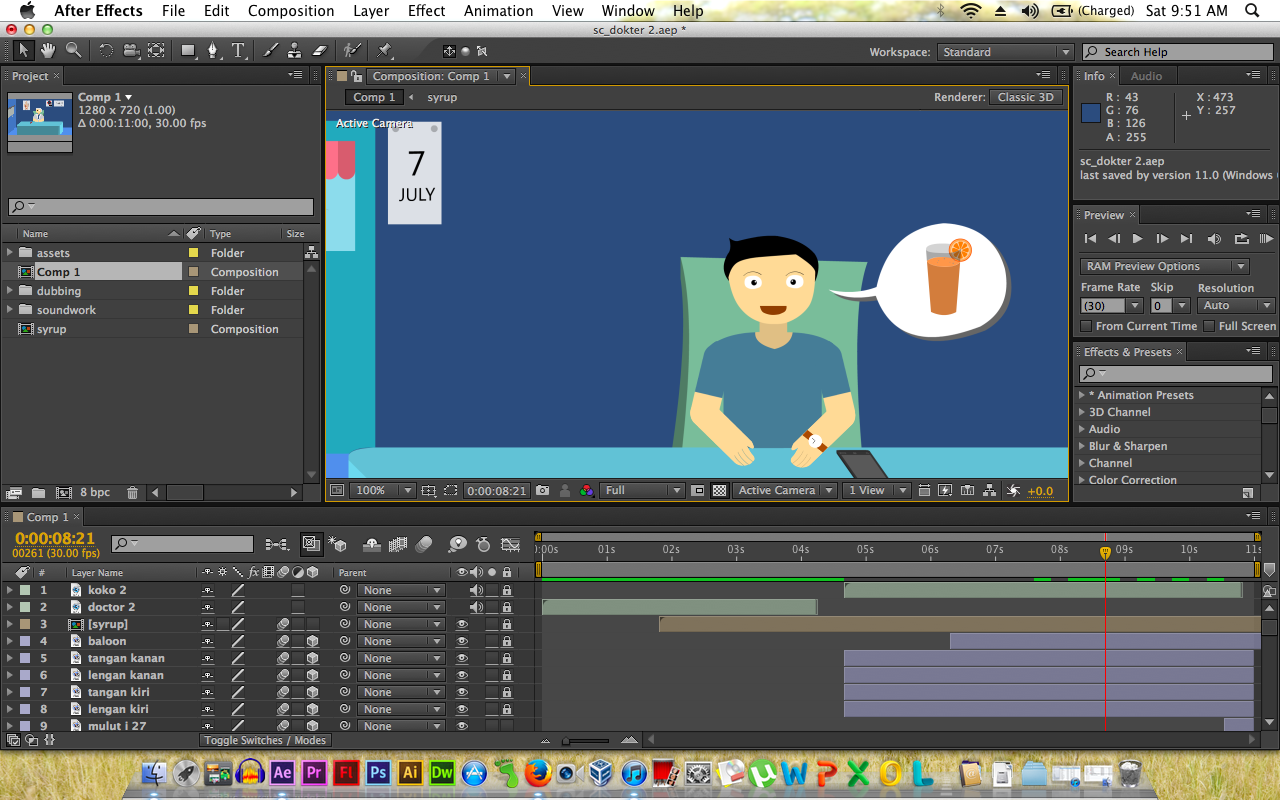
Task: Click the Composition Mini-Flowchart icon in timeline
Action: pyautogui.click(x=277, y=545)
